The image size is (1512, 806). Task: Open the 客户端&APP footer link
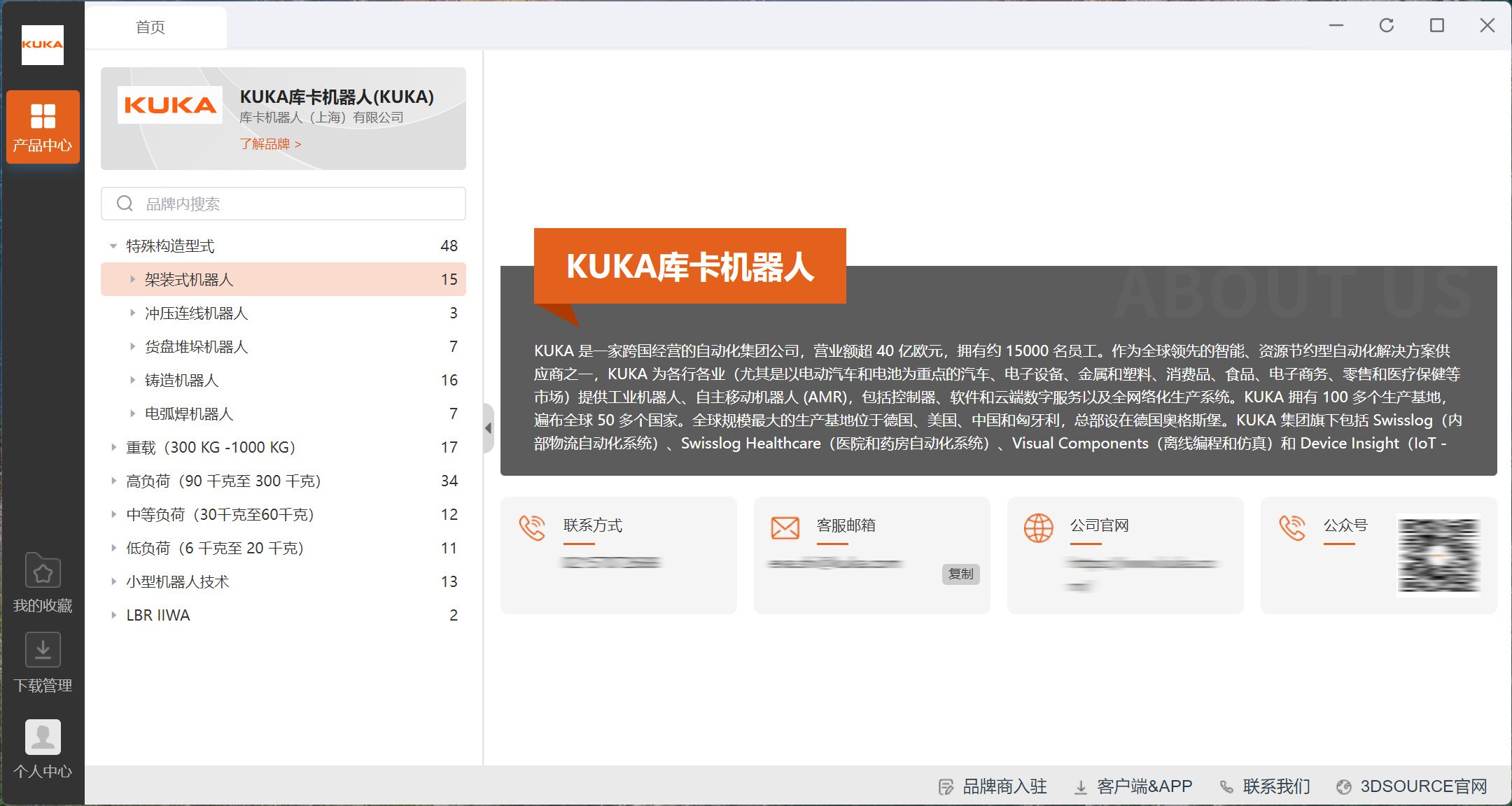point(1144,787)
